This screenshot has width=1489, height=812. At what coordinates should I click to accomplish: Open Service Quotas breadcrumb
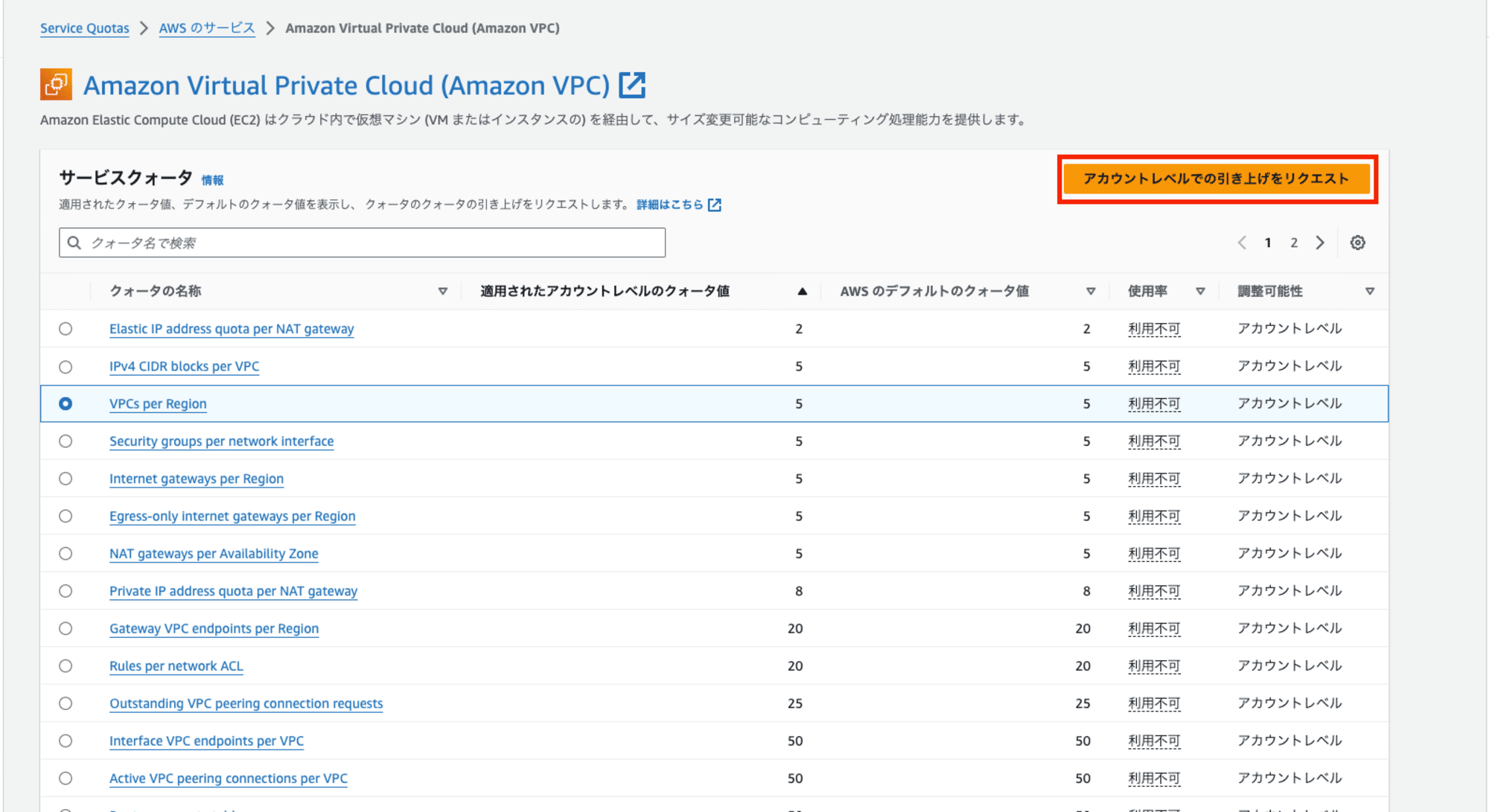coord(84,28)
